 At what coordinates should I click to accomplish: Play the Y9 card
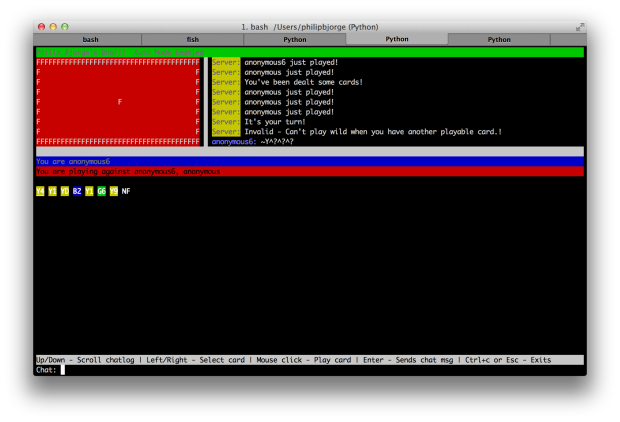(113, 191)
